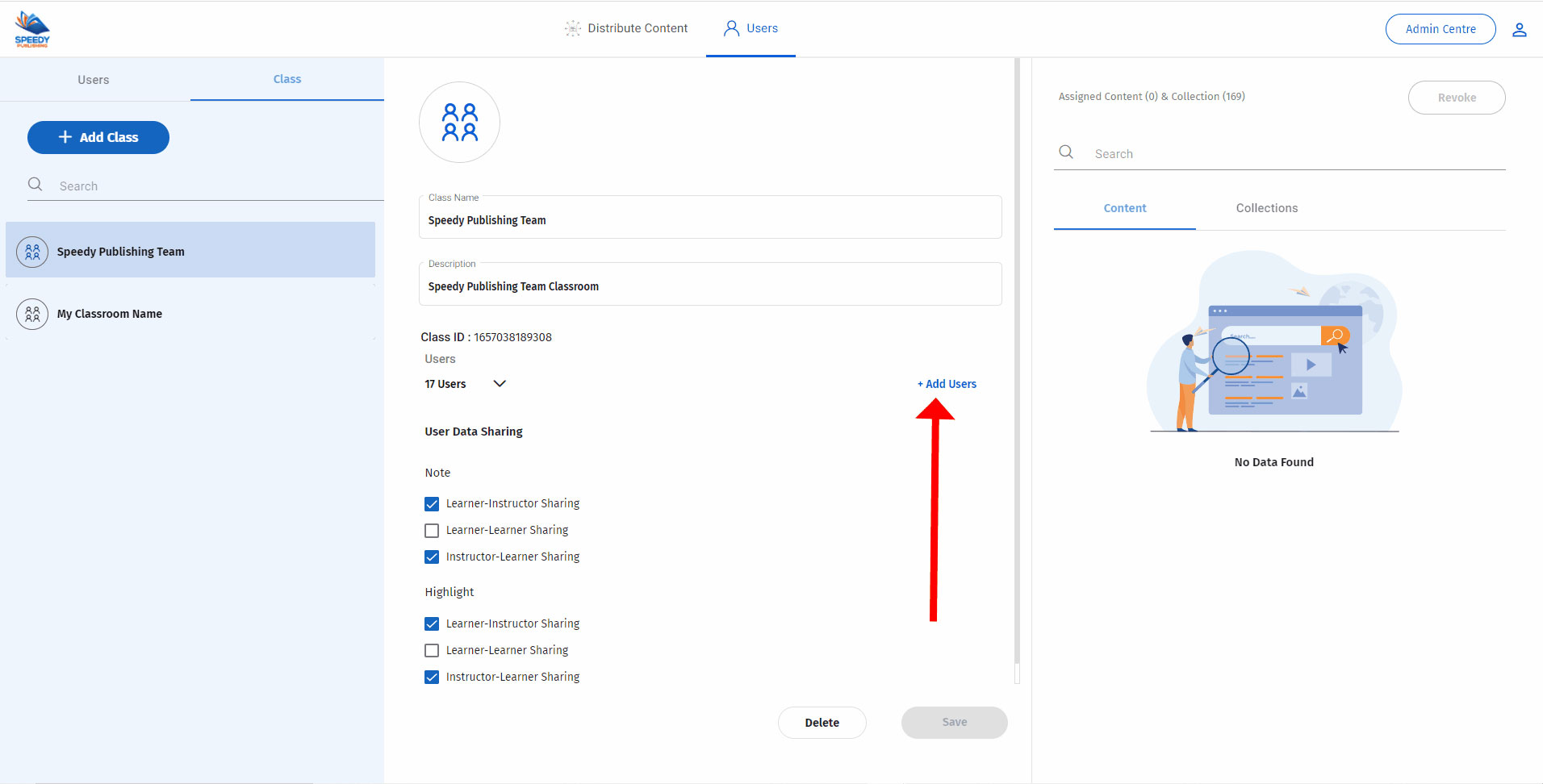Screen dimensions: 1543x784
Task: Click the Class ID 1657038189308 text
Action: coord(486,337)
